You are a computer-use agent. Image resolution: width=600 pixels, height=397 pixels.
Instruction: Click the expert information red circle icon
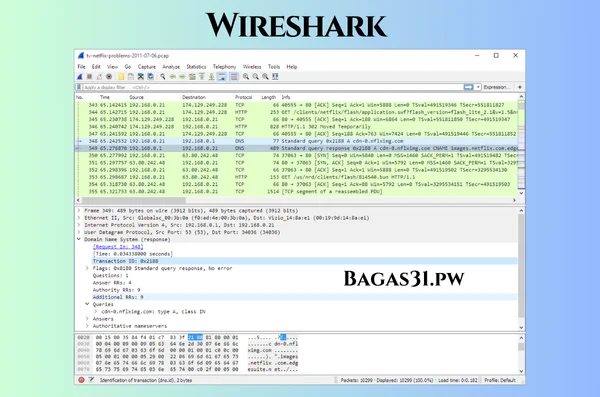[81, 380]
